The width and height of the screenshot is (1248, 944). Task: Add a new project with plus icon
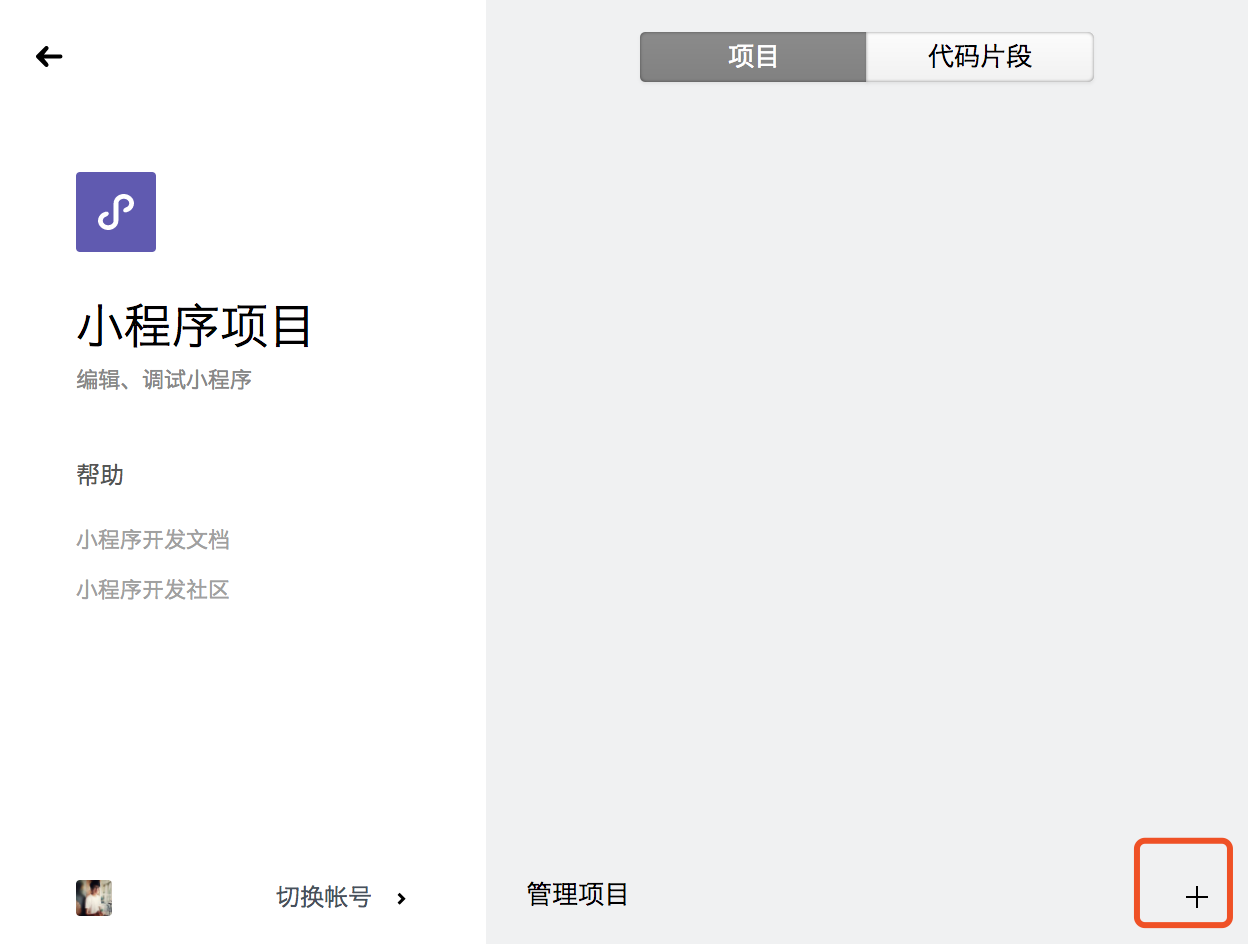click(1196, 897)
